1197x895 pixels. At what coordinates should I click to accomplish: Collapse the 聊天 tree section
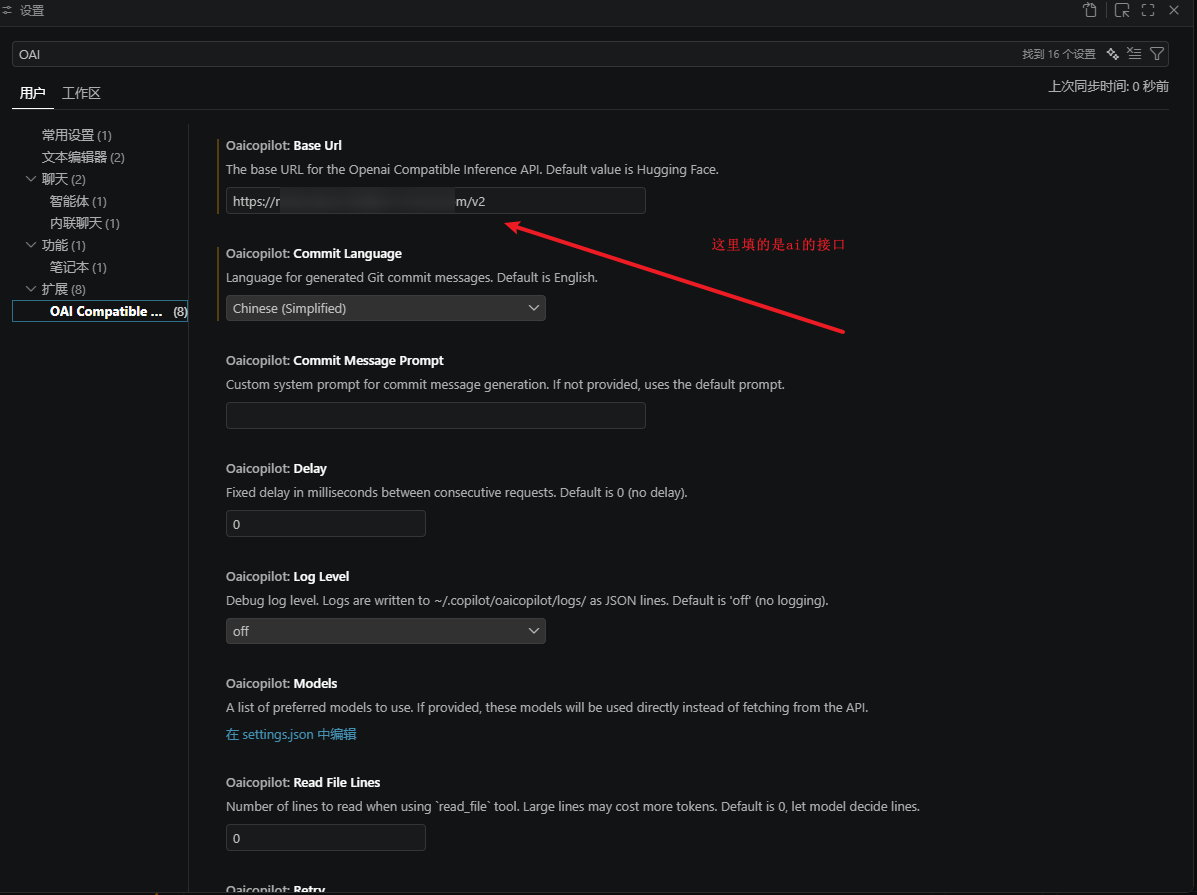[31, 179]
